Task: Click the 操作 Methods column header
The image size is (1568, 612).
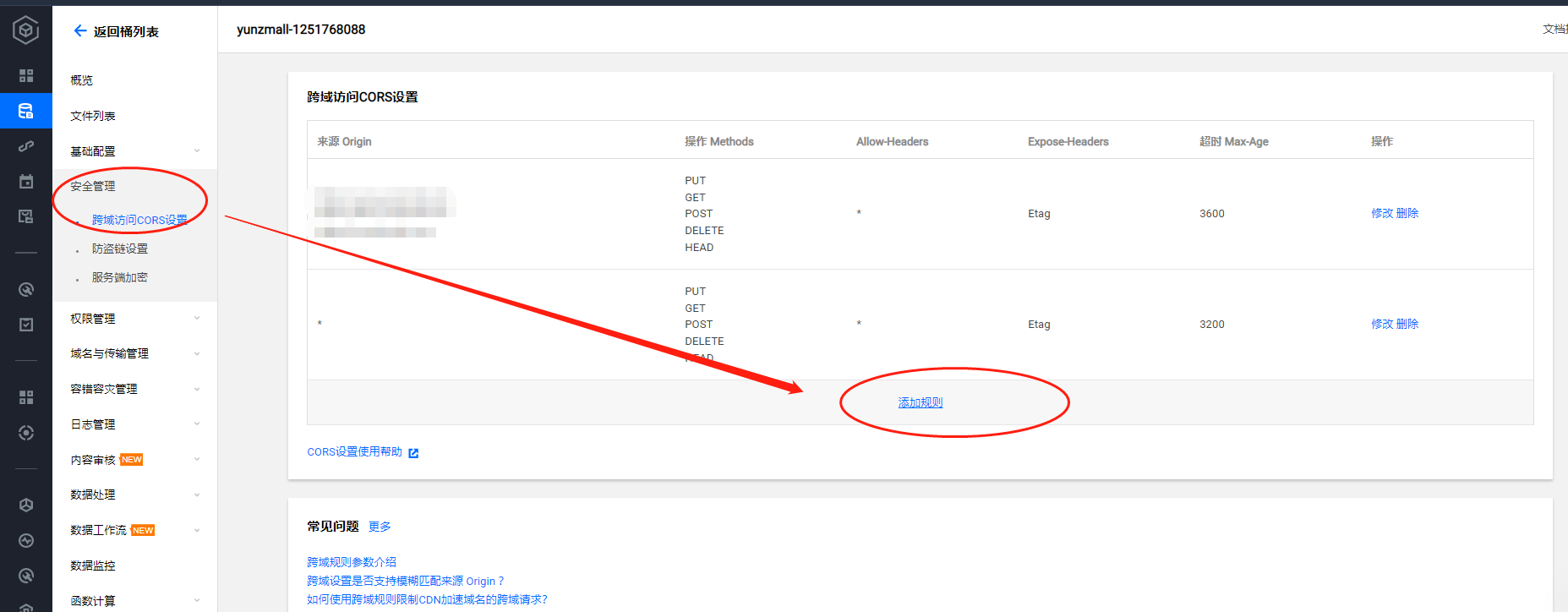Action: [x=719, y=141]
